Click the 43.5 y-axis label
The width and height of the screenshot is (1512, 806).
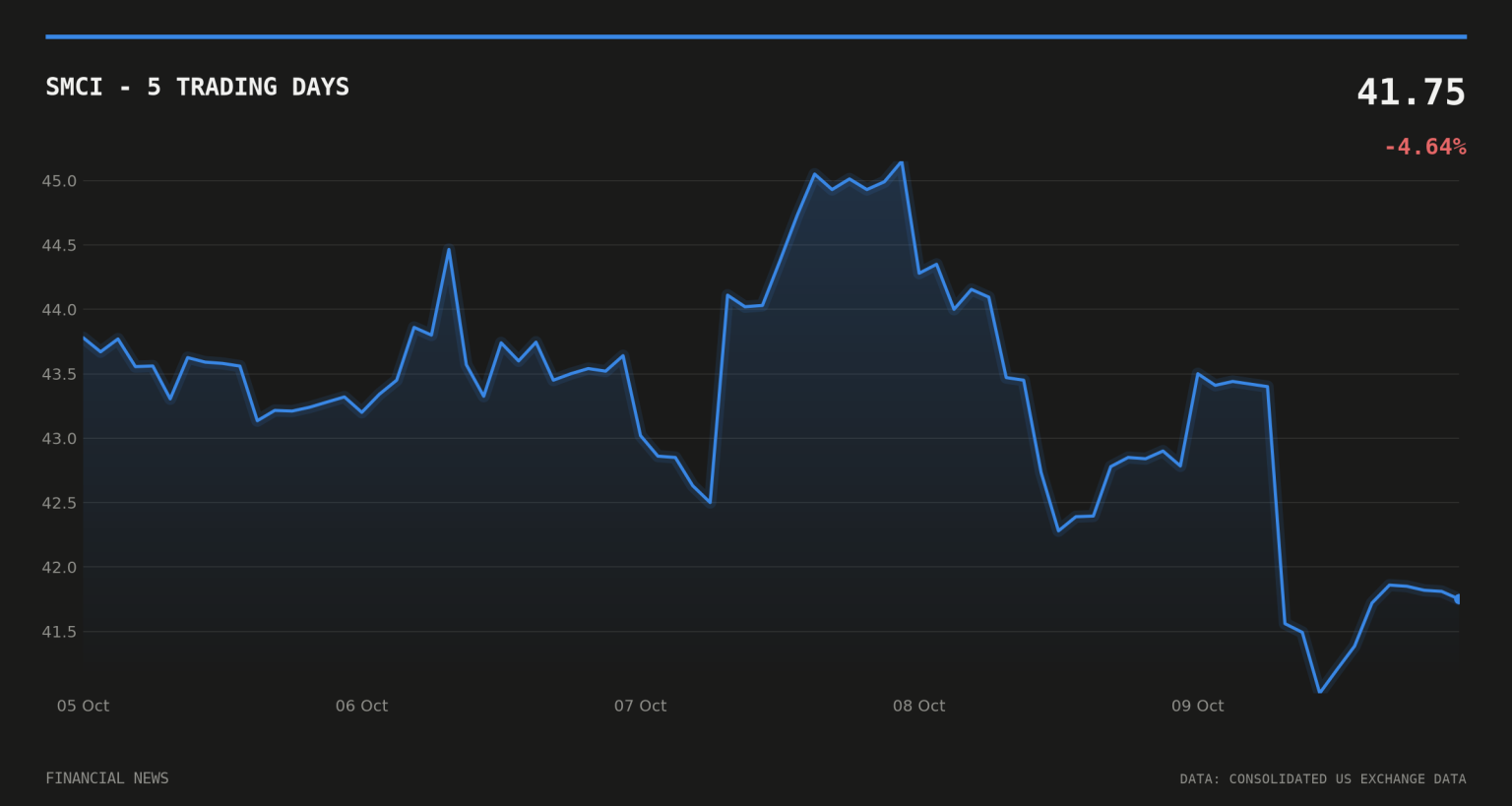click(59, 374)
